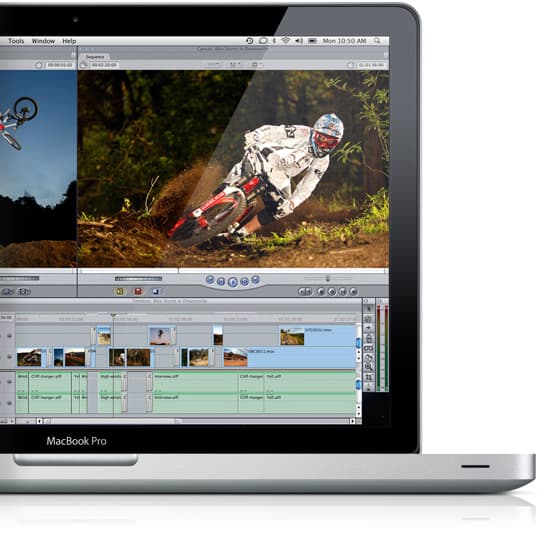The height and width of the screenshot is (538, 540).
Task: Go to next edit in Canvas transport
Action: coord(256,280)
